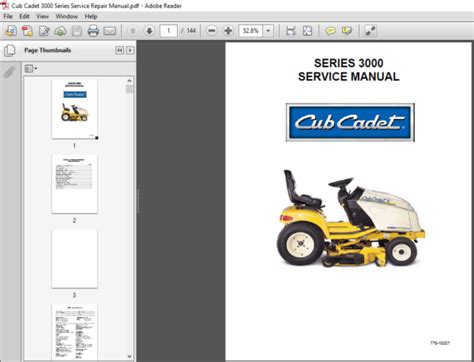Open the thumbnails options dropdown menu
Image resolution: width=474 pixels, height=362 pixels.
31,69
